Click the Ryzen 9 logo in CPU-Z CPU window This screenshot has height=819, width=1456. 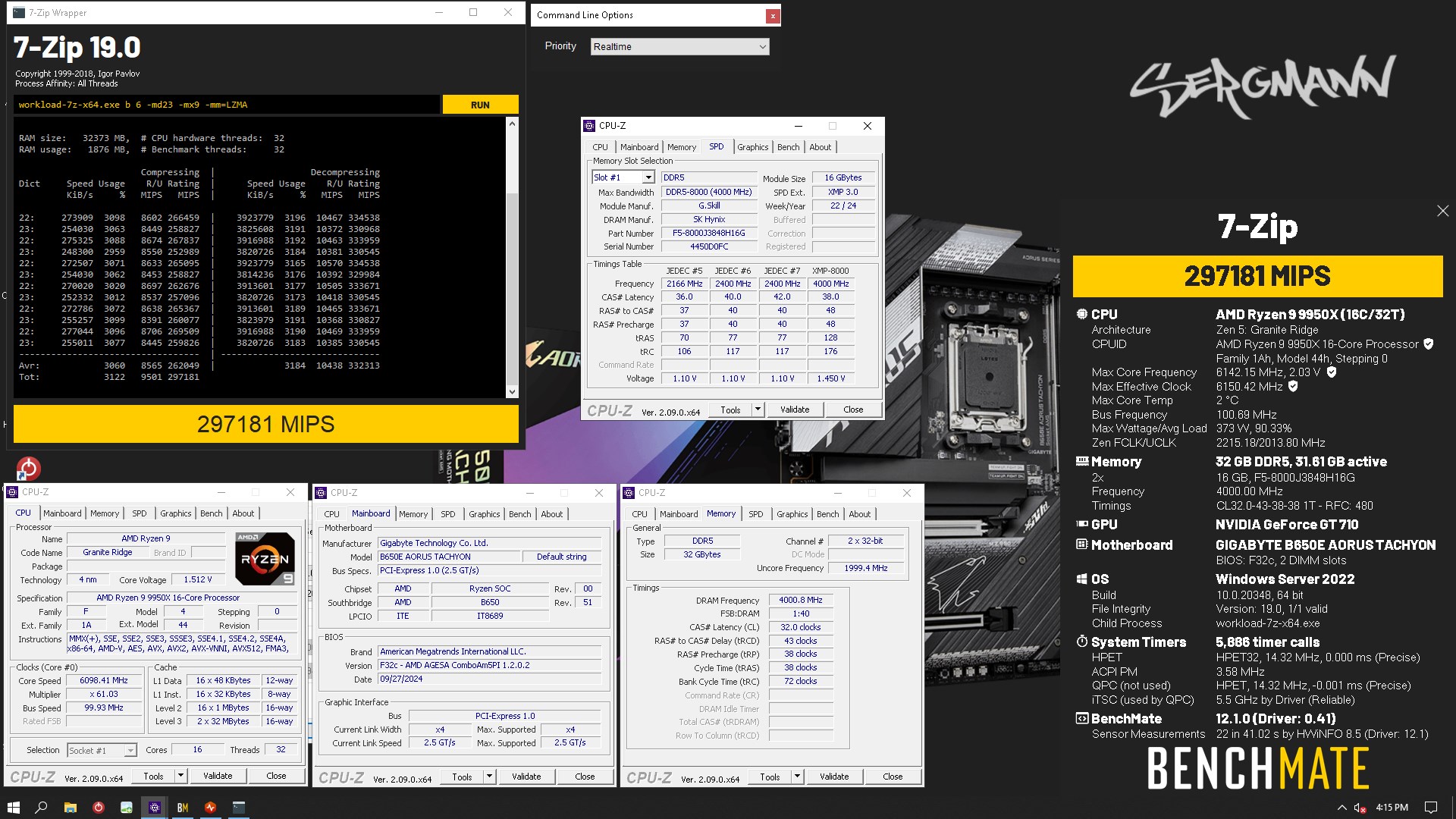265,559
